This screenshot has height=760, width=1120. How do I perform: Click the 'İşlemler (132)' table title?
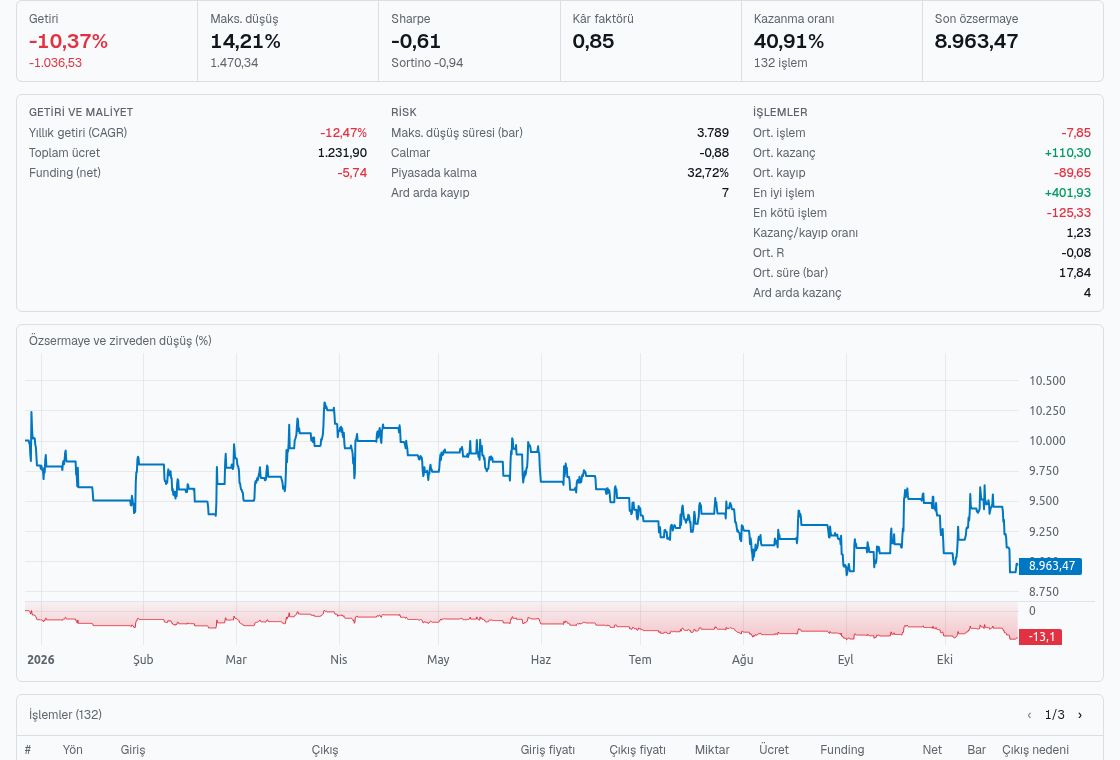point(65,714)
